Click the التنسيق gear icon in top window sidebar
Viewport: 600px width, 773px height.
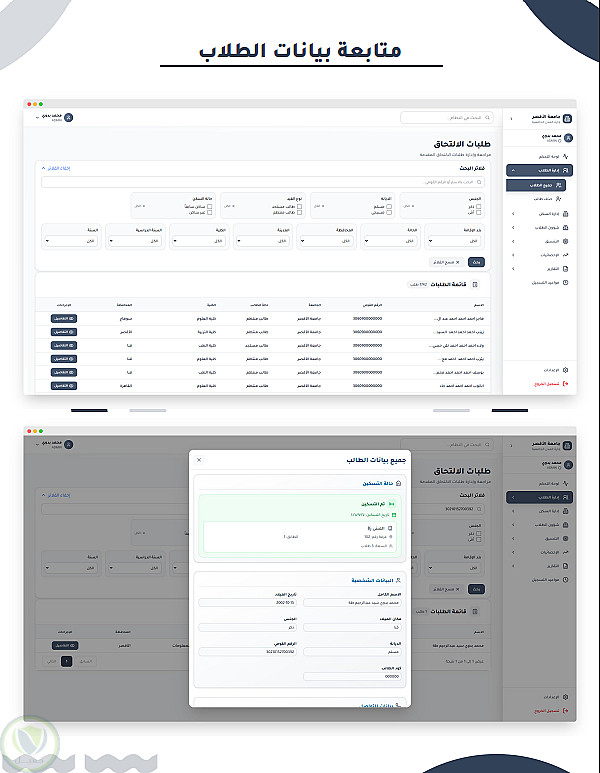pyautogui.click(x=565, y=242)
